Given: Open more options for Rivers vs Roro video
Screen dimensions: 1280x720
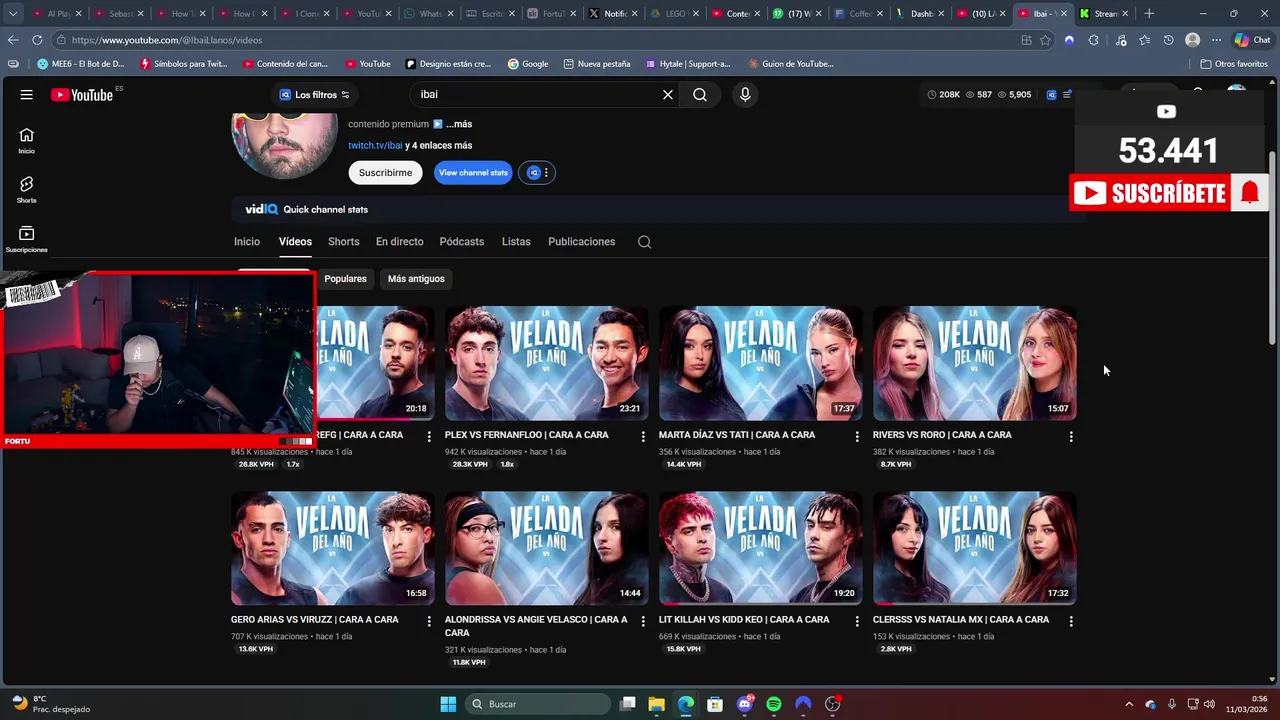Looking at the screenshot, I should tap(1071, 436).
